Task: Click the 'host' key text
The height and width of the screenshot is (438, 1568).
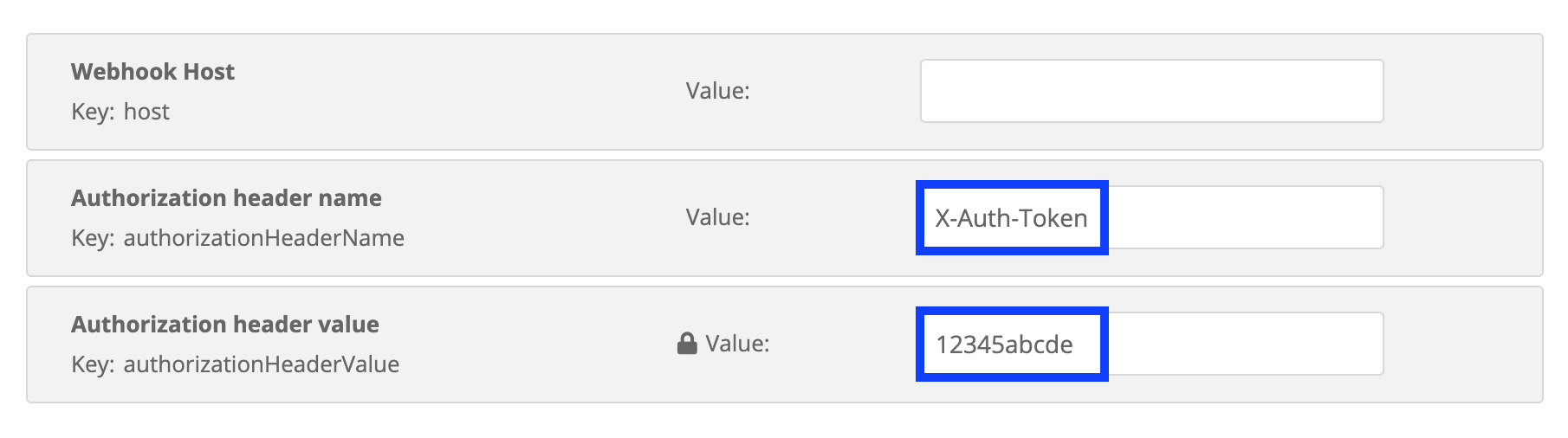Action: tap(146, 112)
